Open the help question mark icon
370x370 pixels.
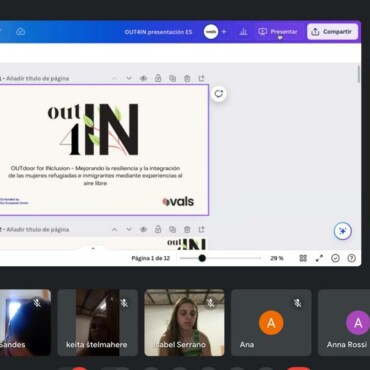tap(351, 258)
